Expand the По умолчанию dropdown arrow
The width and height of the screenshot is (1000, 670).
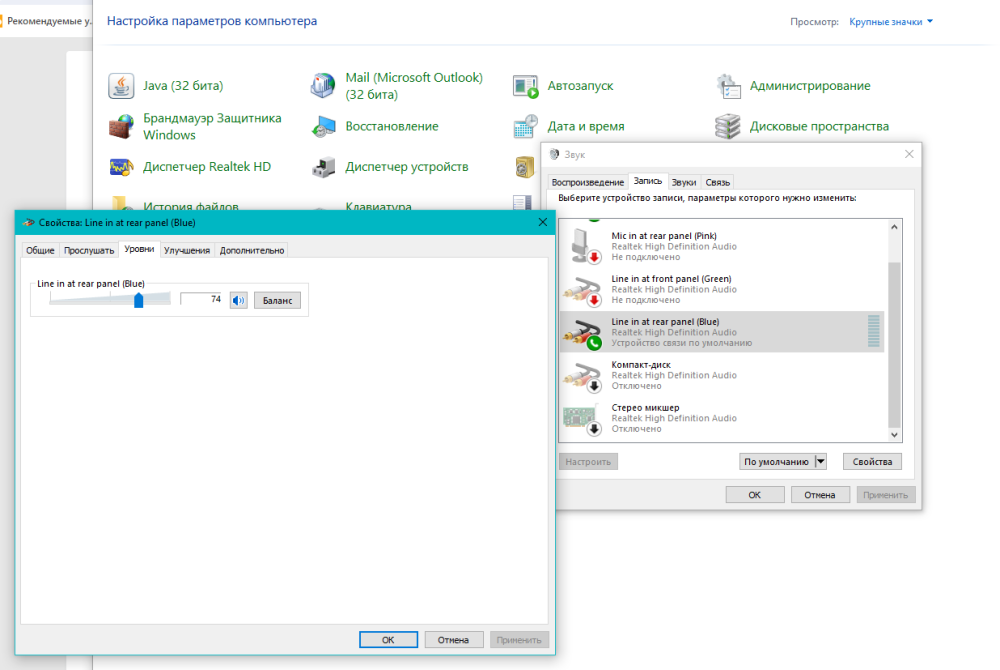[x=821, y=462]
